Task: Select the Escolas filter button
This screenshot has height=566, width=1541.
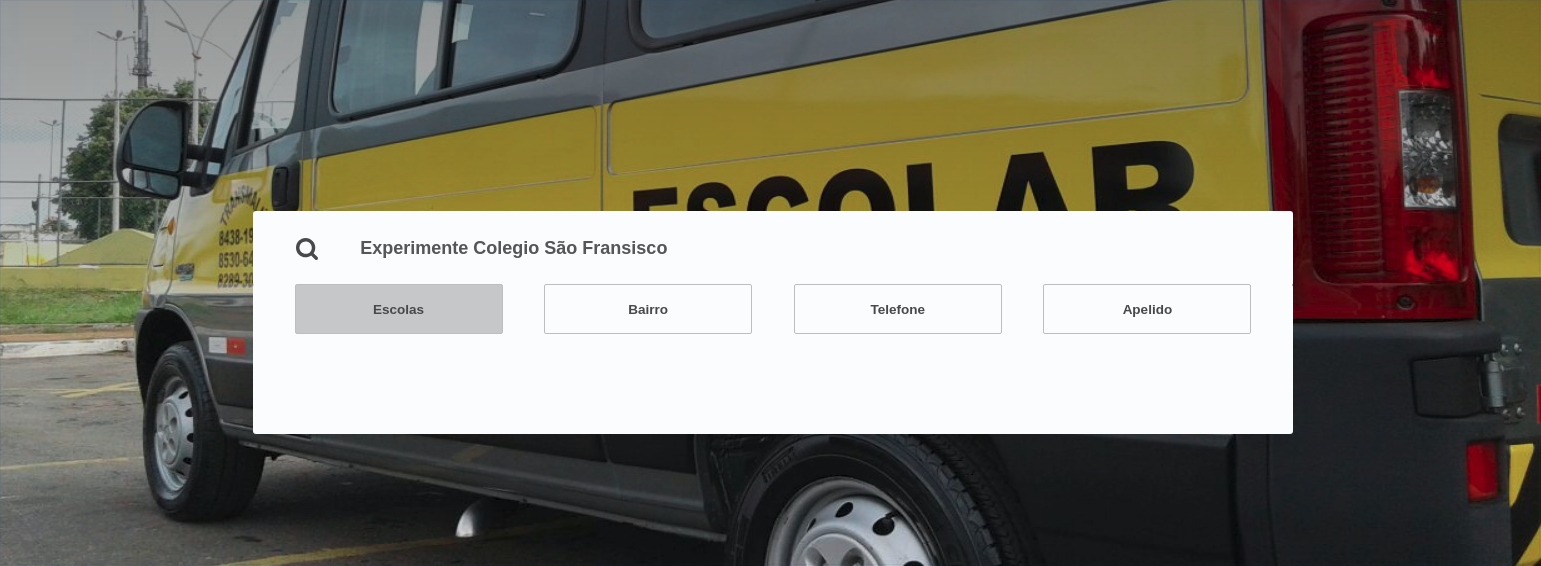Action: point(399,309)
